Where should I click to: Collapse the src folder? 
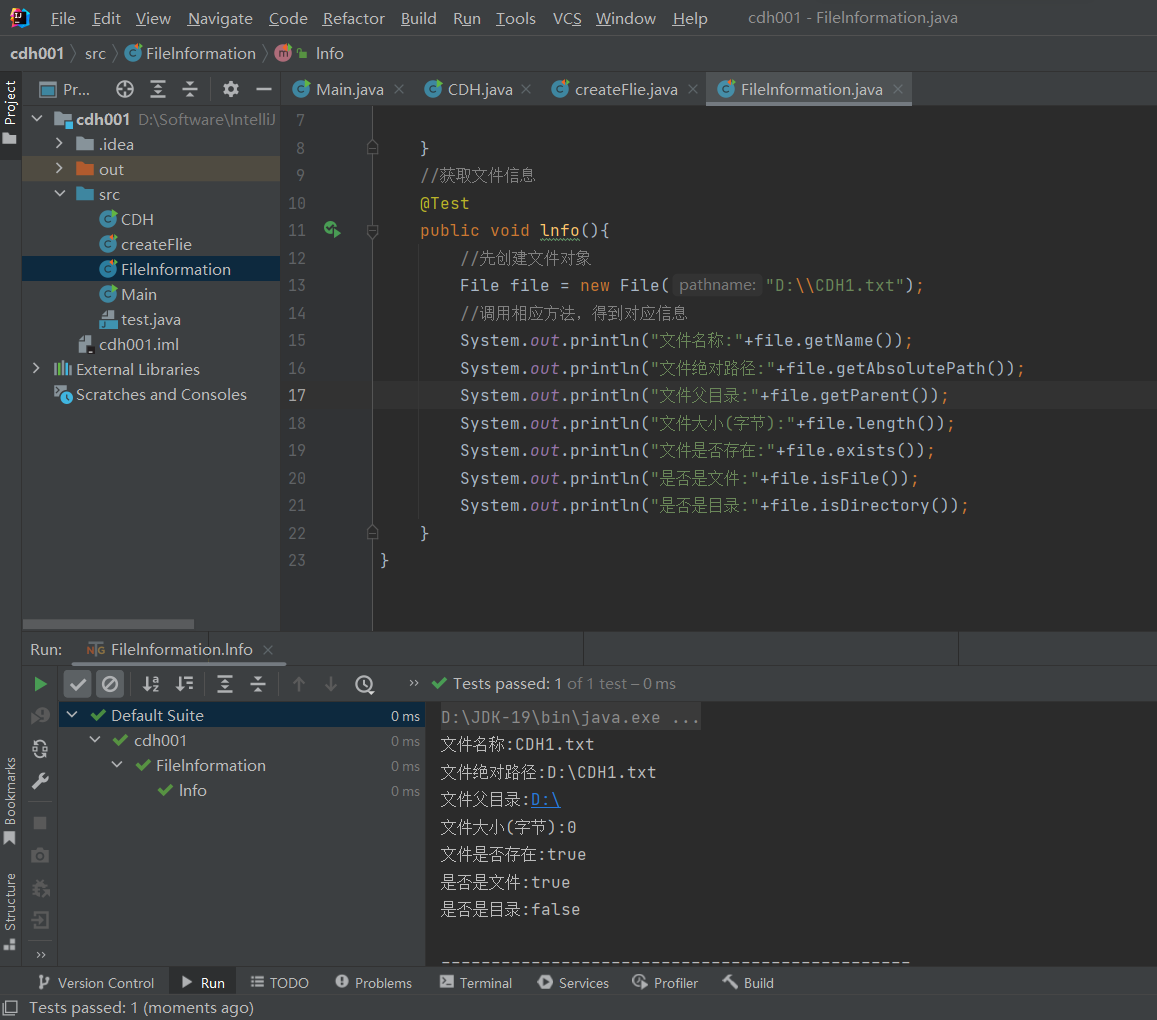[59, 194]
